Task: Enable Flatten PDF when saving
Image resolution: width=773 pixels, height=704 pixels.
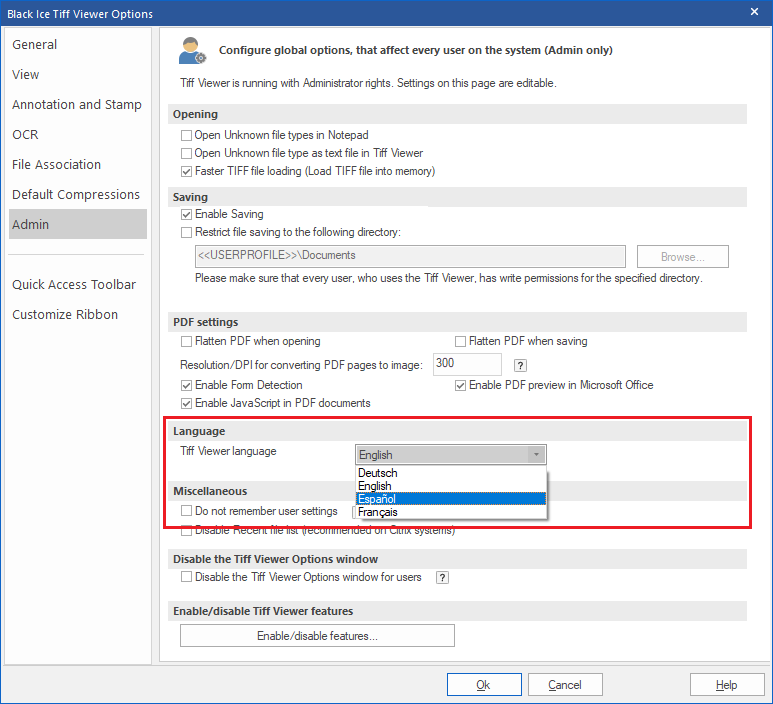Action: click(x=460, y=341)
